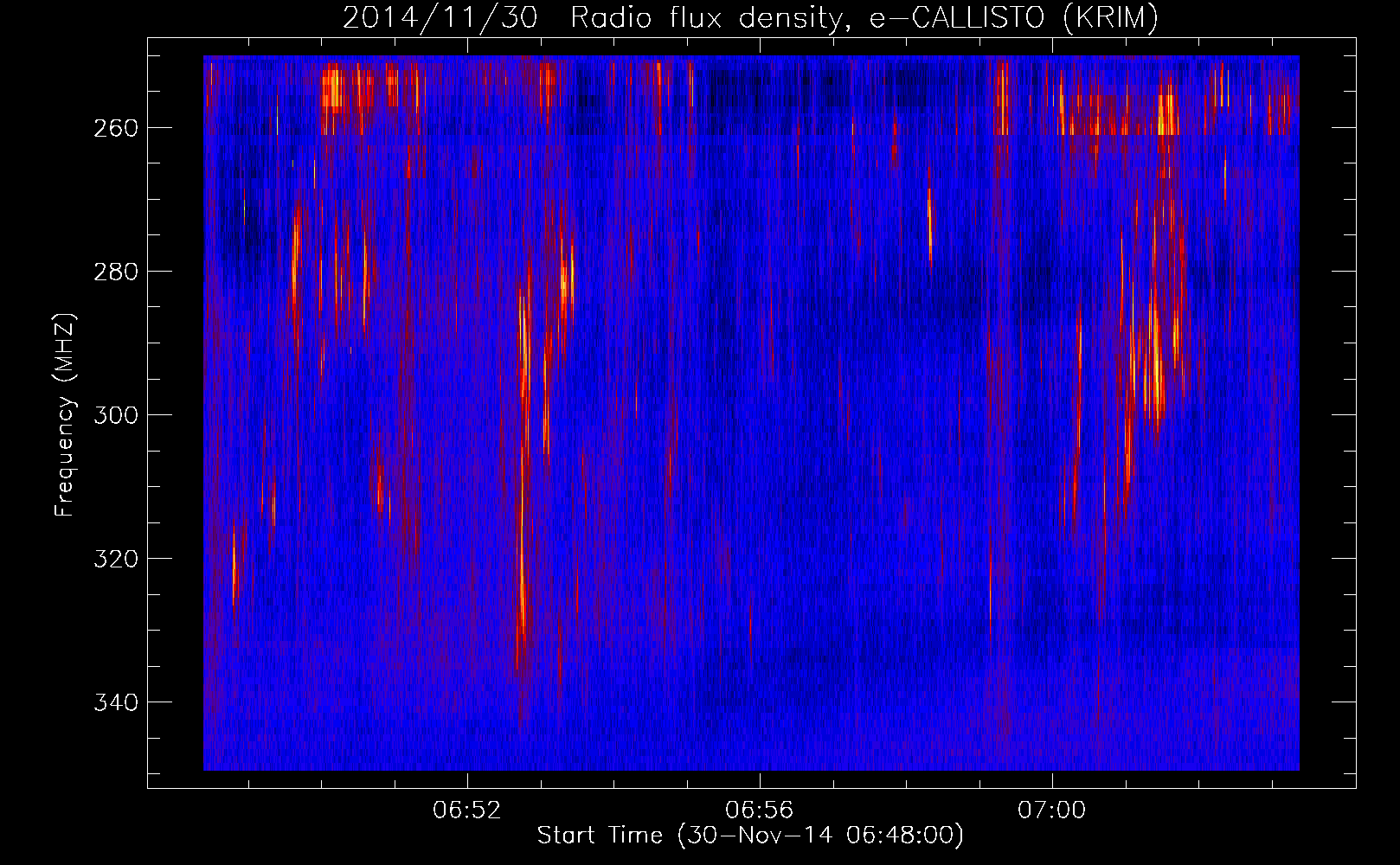Click the 300 frequency tick label
Image resolution: width=1400 pixels, height=865 pixels.
pos(116,415)
